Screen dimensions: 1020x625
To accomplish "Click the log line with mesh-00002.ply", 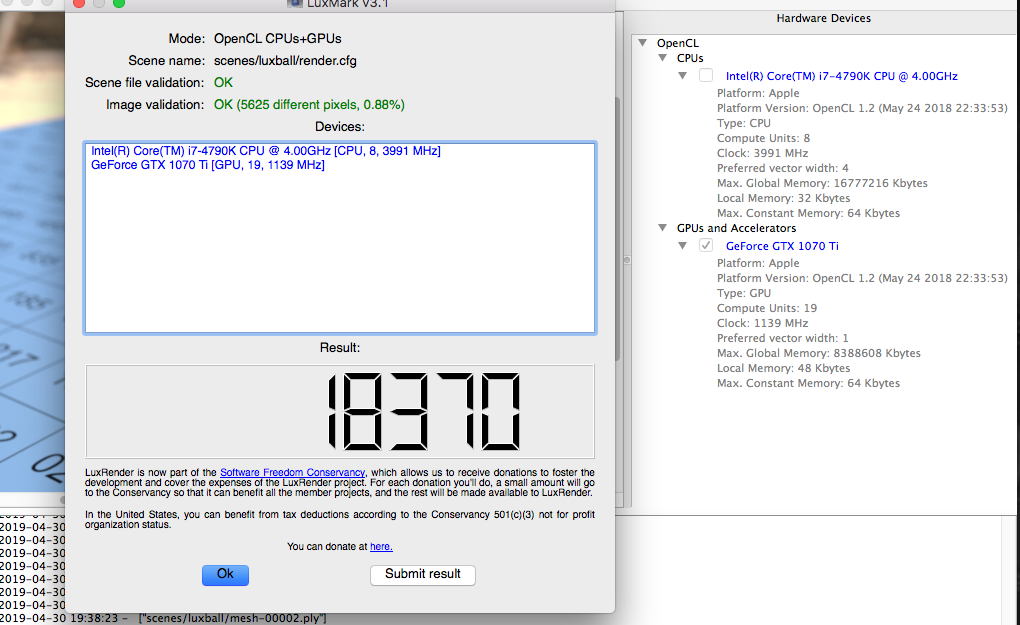I will pyautogui.click(x=163, y=618).
